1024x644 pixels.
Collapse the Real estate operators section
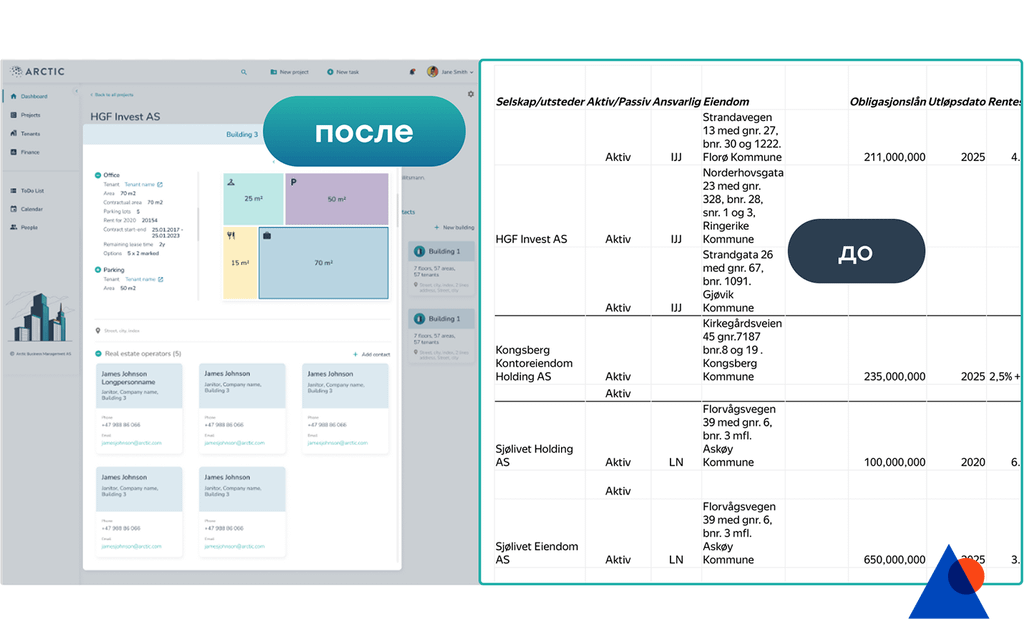coord(99,354)
